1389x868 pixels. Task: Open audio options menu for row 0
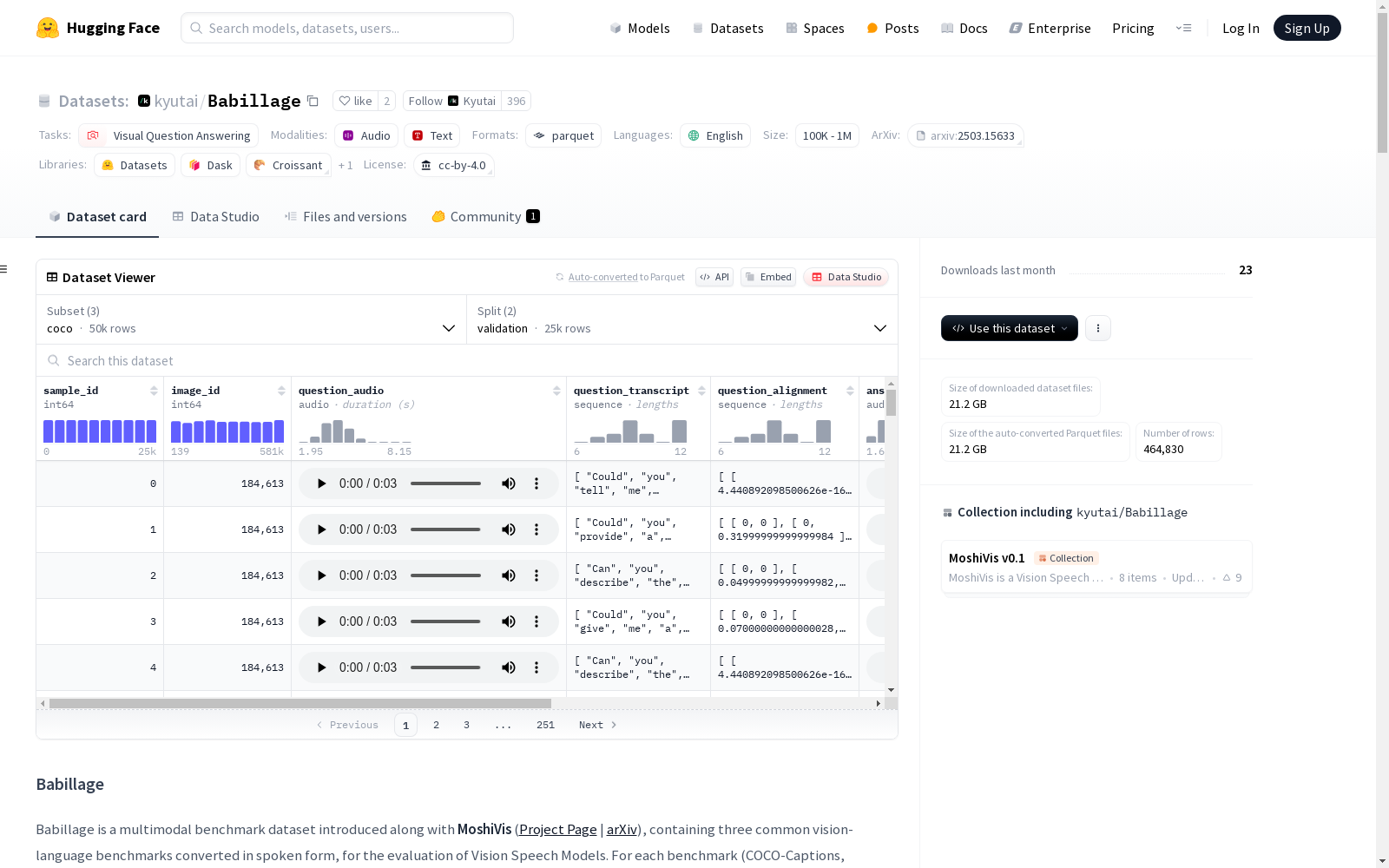click(x=537, y=483)
